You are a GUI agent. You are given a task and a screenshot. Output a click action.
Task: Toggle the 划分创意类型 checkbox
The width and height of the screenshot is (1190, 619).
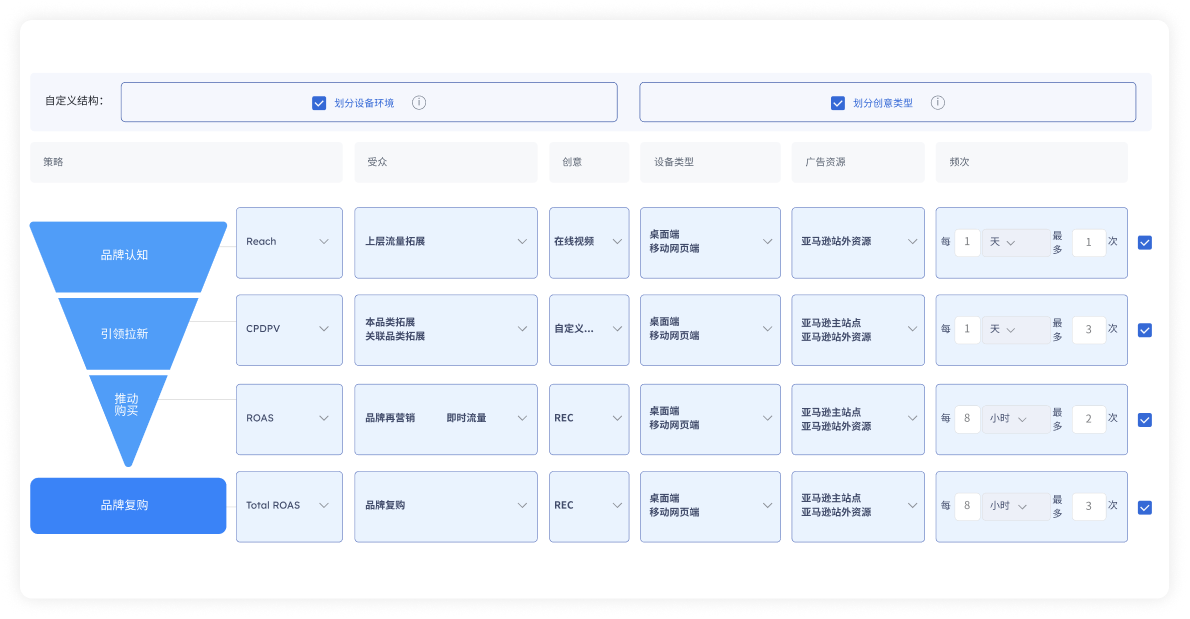tap(838, 103)
